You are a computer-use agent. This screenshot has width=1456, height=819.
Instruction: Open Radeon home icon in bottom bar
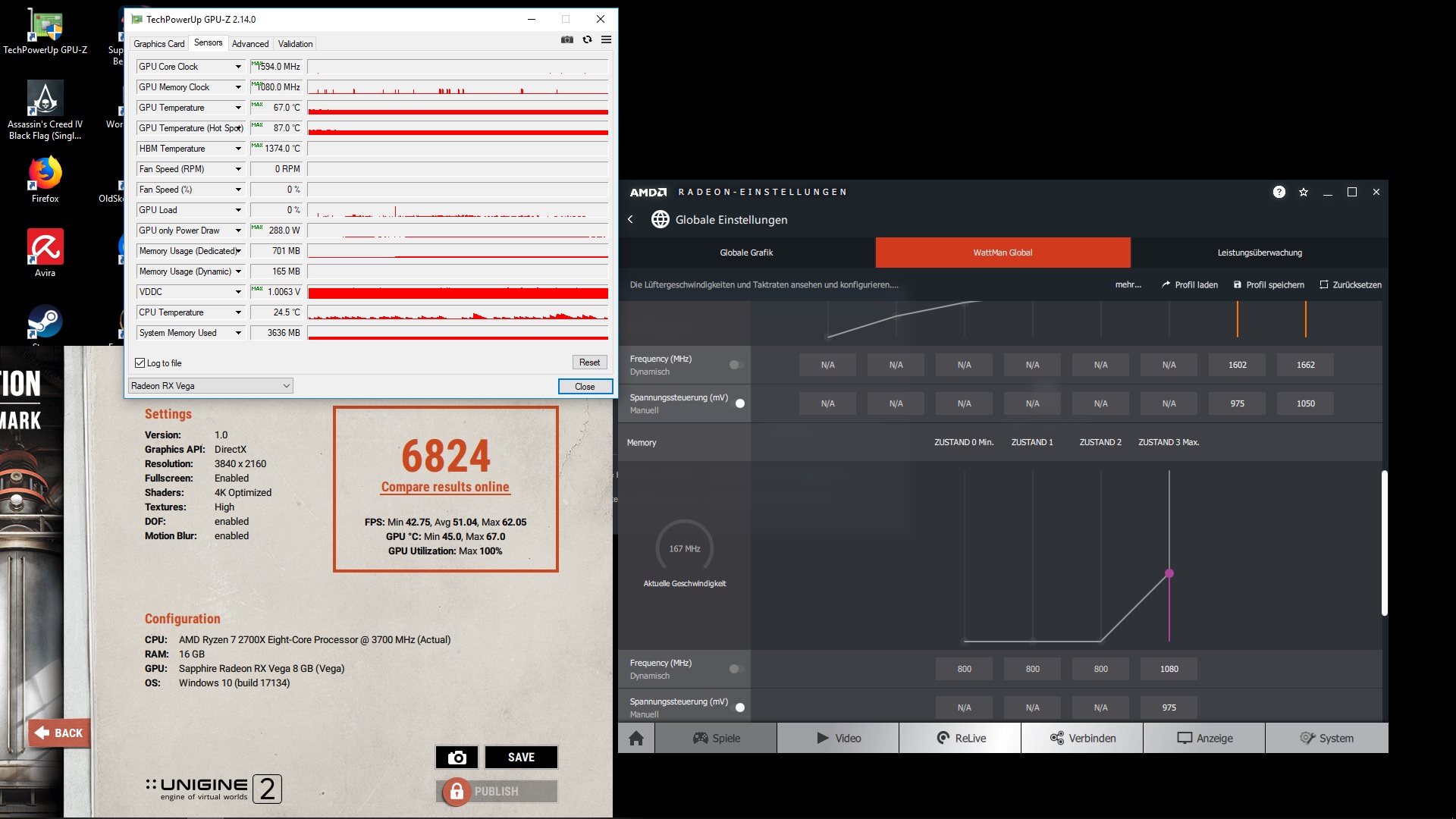[636, 738]
